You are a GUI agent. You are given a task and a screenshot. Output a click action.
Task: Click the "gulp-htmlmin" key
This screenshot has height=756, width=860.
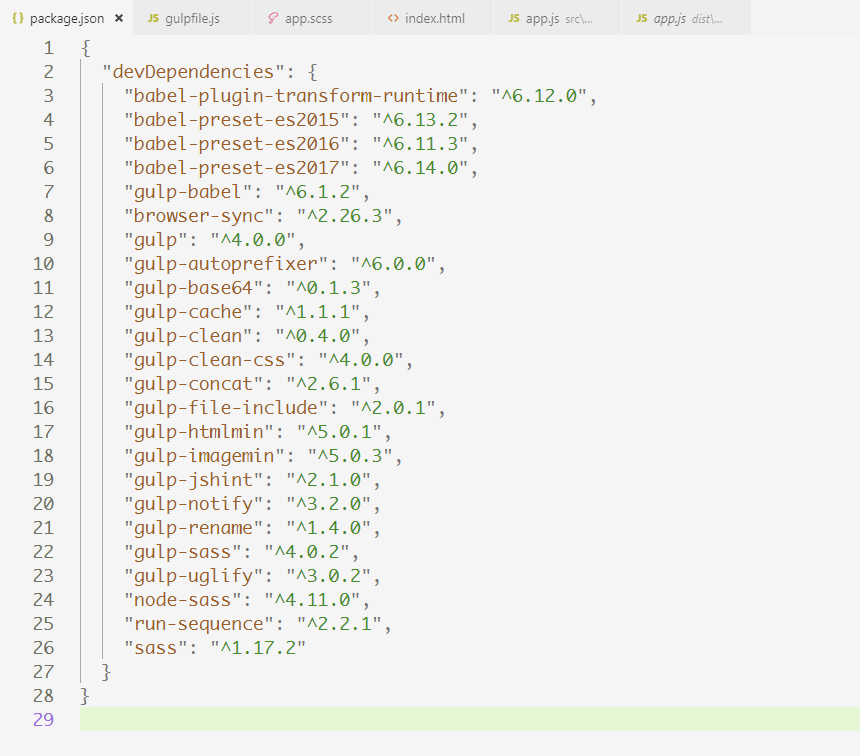(x=199, y=432)
